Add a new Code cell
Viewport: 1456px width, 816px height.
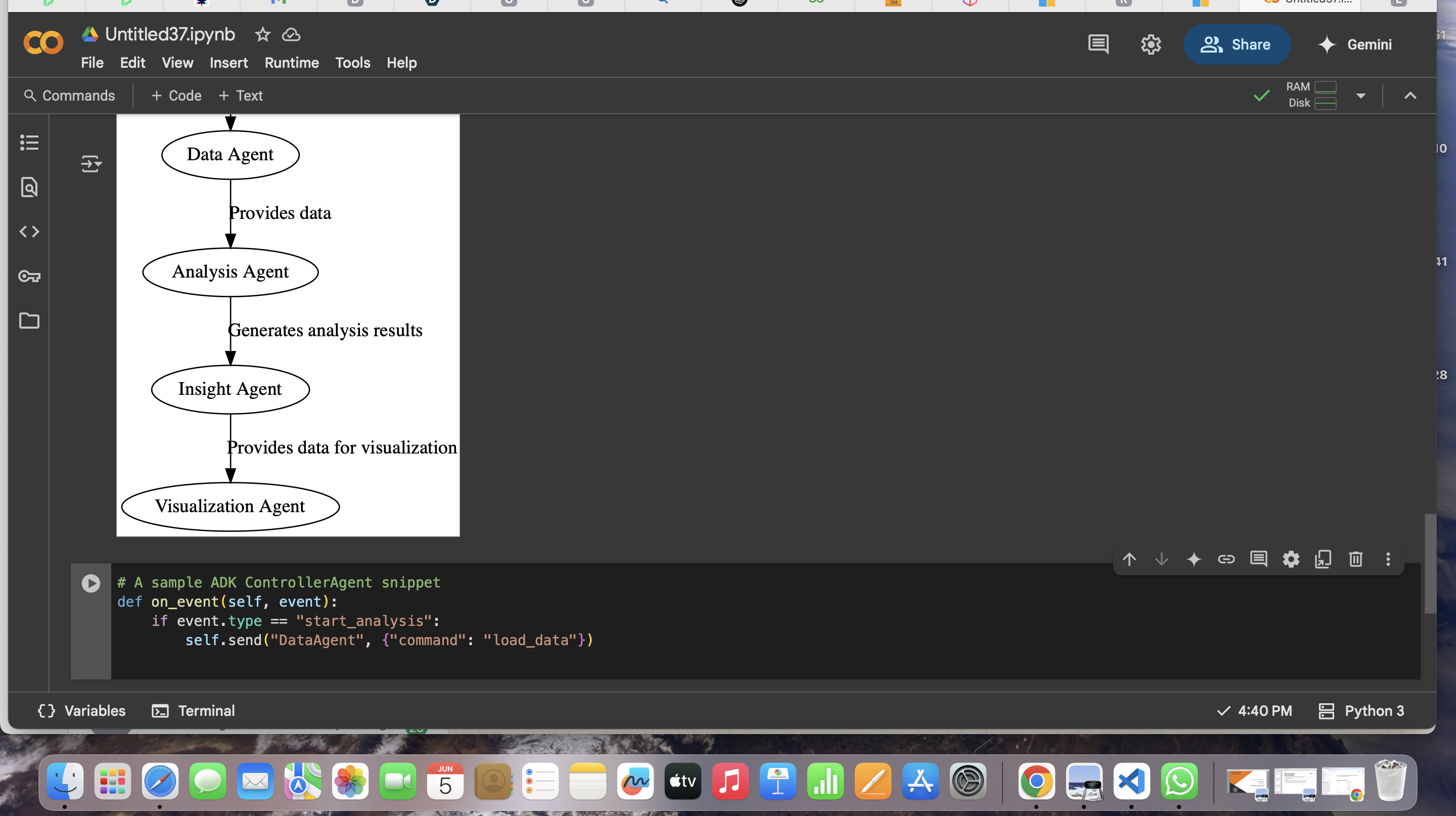click(176, 96)
